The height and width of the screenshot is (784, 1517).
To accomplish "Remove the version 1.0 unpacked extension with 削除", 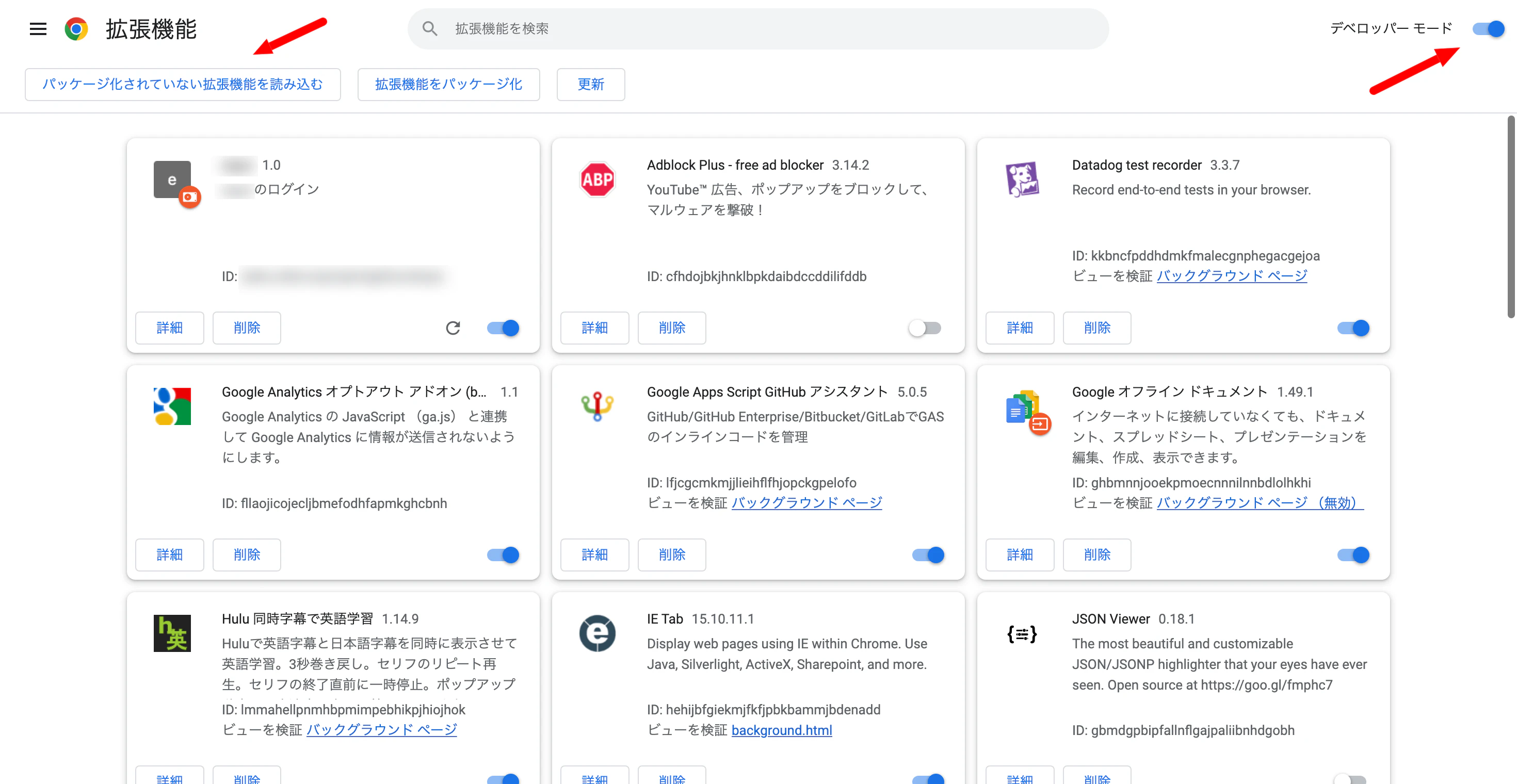I will (x=247, y=328).
